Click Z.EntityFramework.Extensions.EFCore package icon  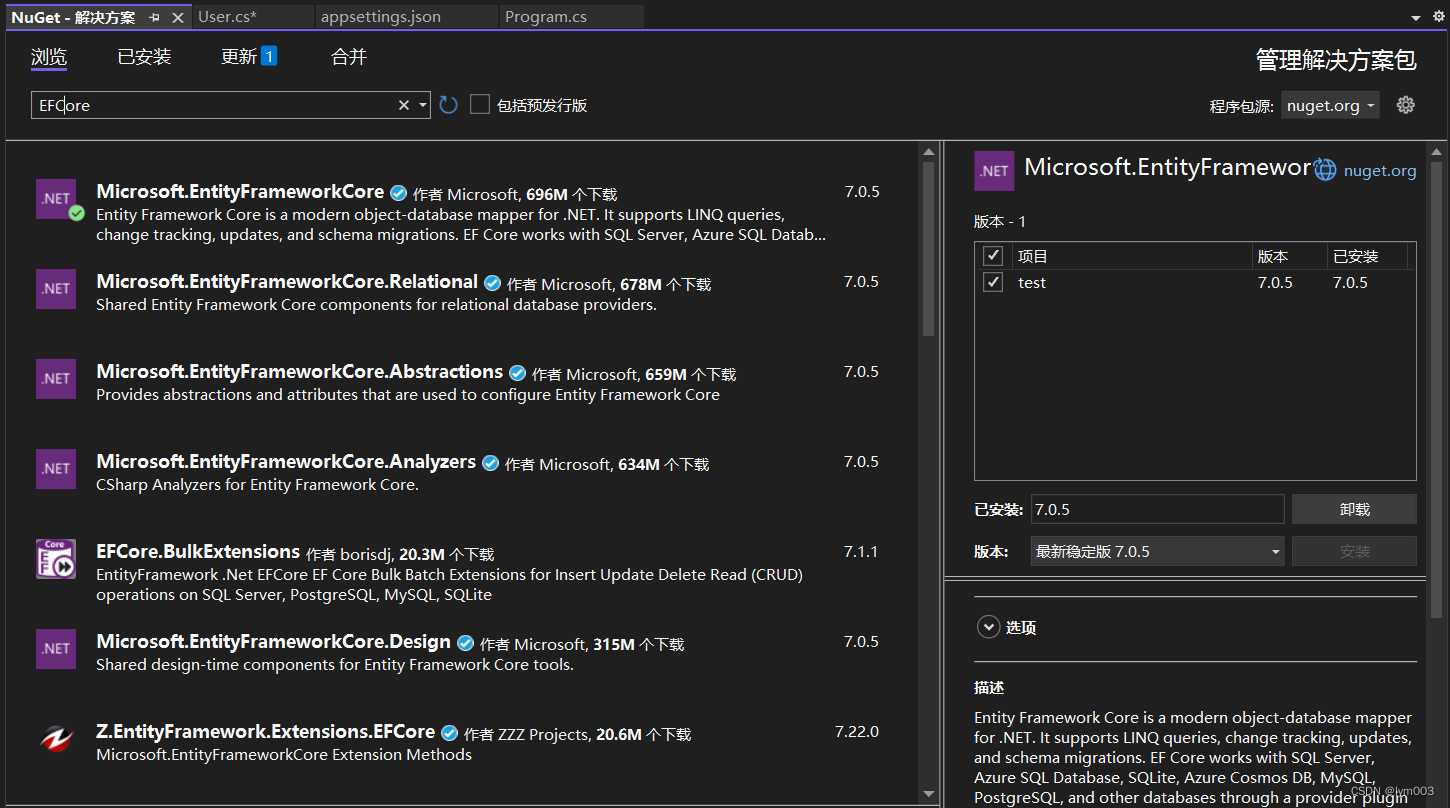pos(56,739)
